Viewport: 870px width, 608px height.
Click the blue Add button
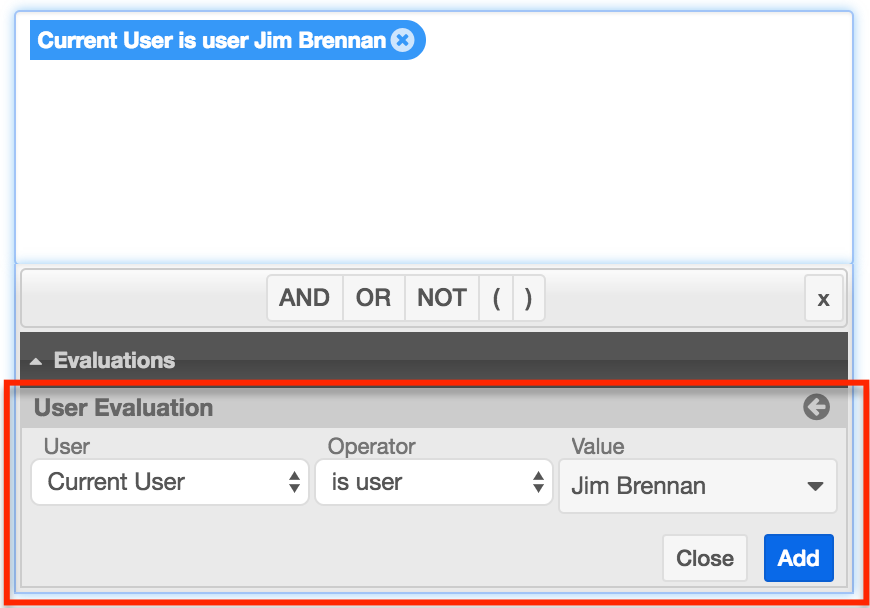798,558
